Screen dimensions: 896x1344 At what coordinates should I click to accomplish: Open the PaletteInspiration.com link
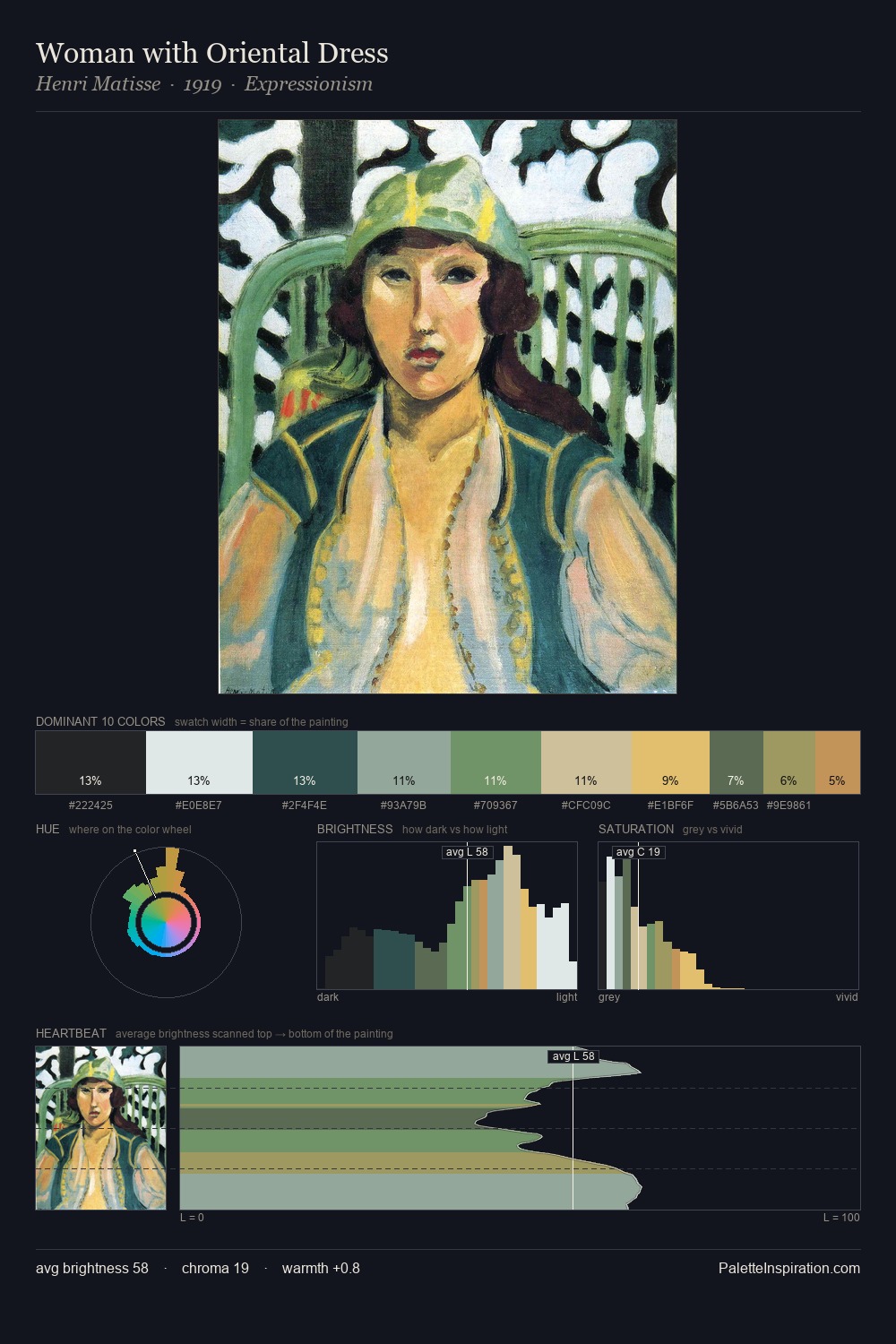(x=789, y=1268)
